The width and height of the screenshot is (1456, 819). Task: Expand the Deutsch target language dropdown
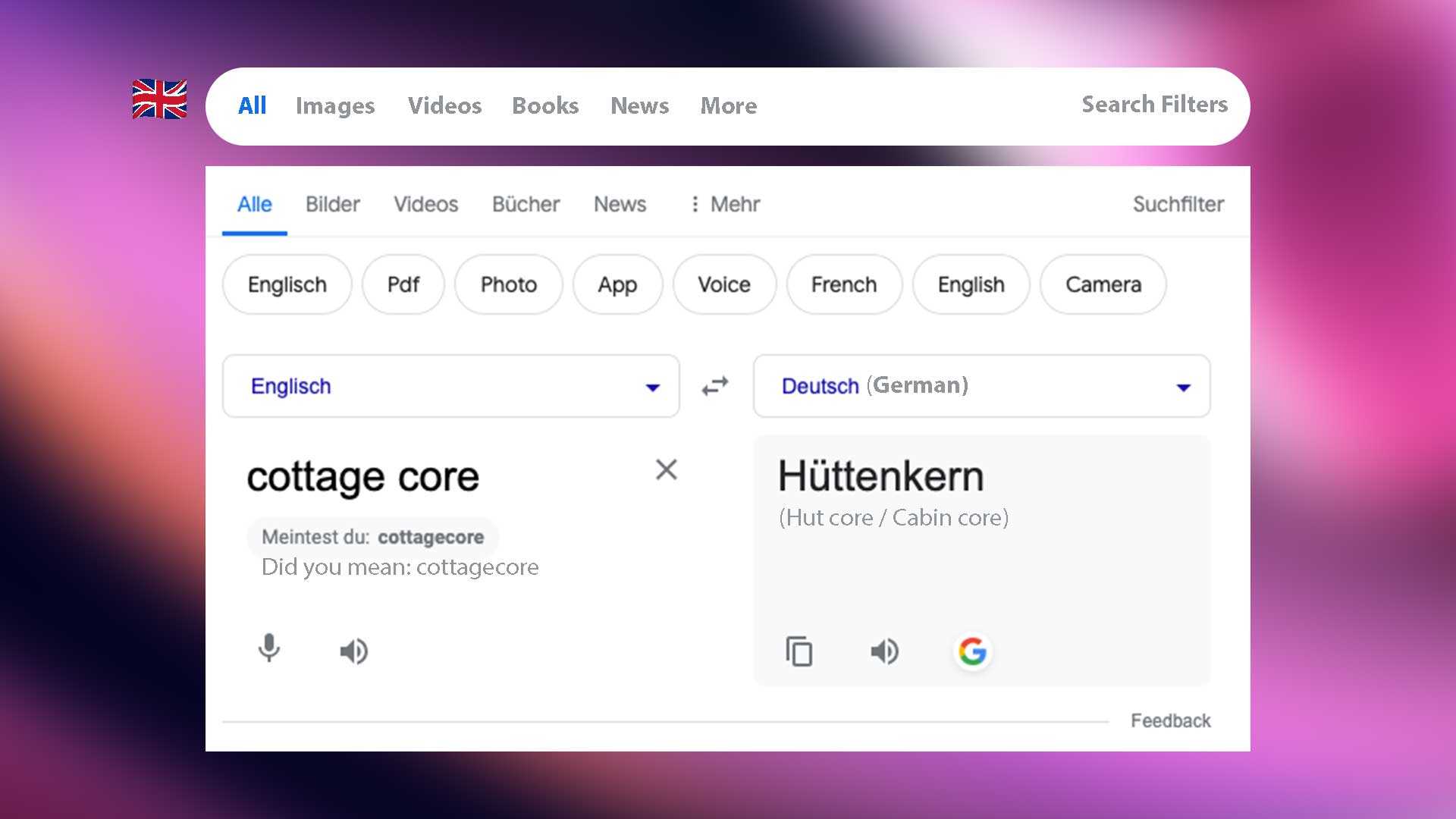(1183, 388)
